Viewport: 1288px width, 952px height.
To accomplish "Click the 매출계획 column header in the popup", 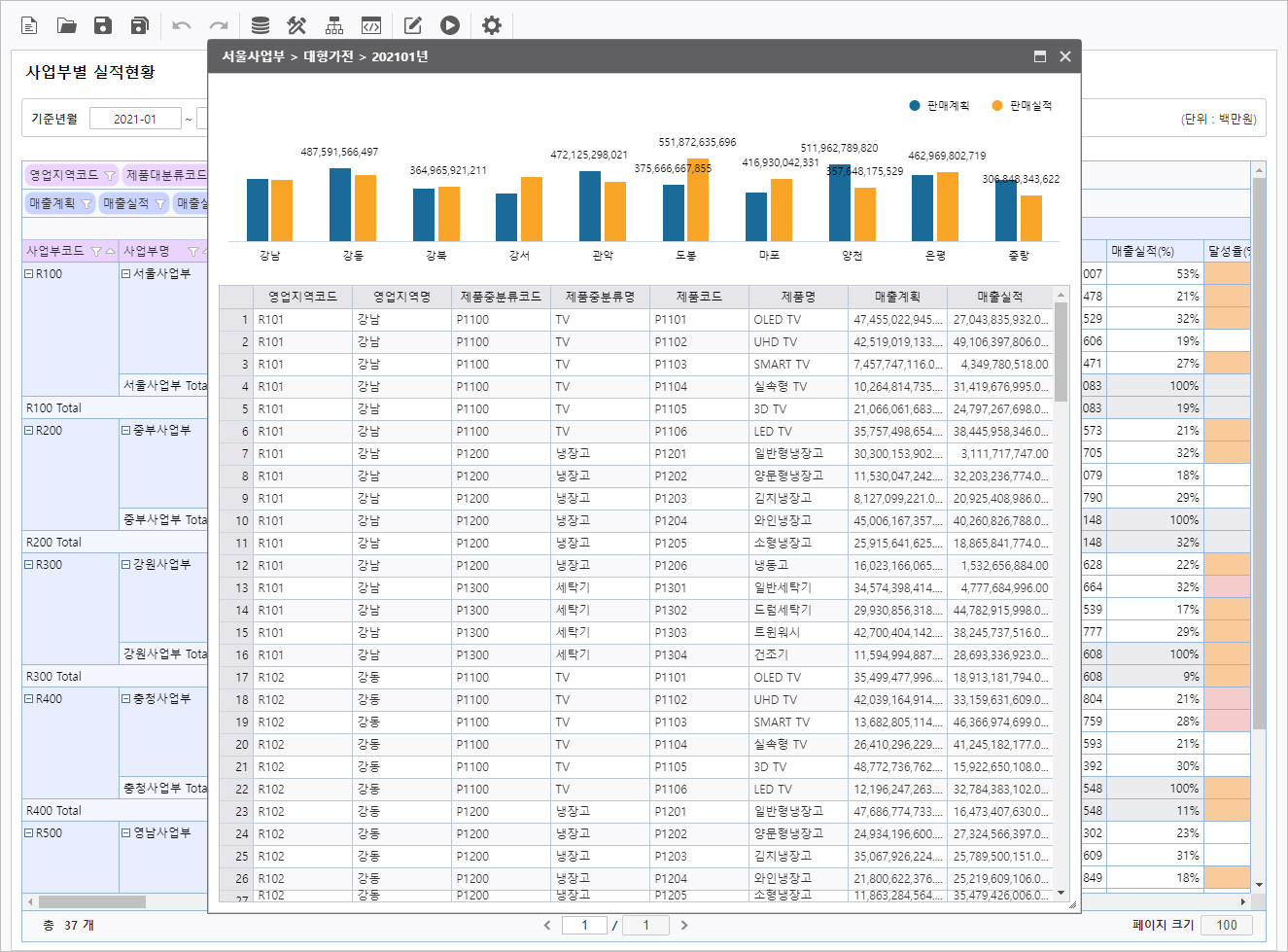I will click(x=897, y=297).
